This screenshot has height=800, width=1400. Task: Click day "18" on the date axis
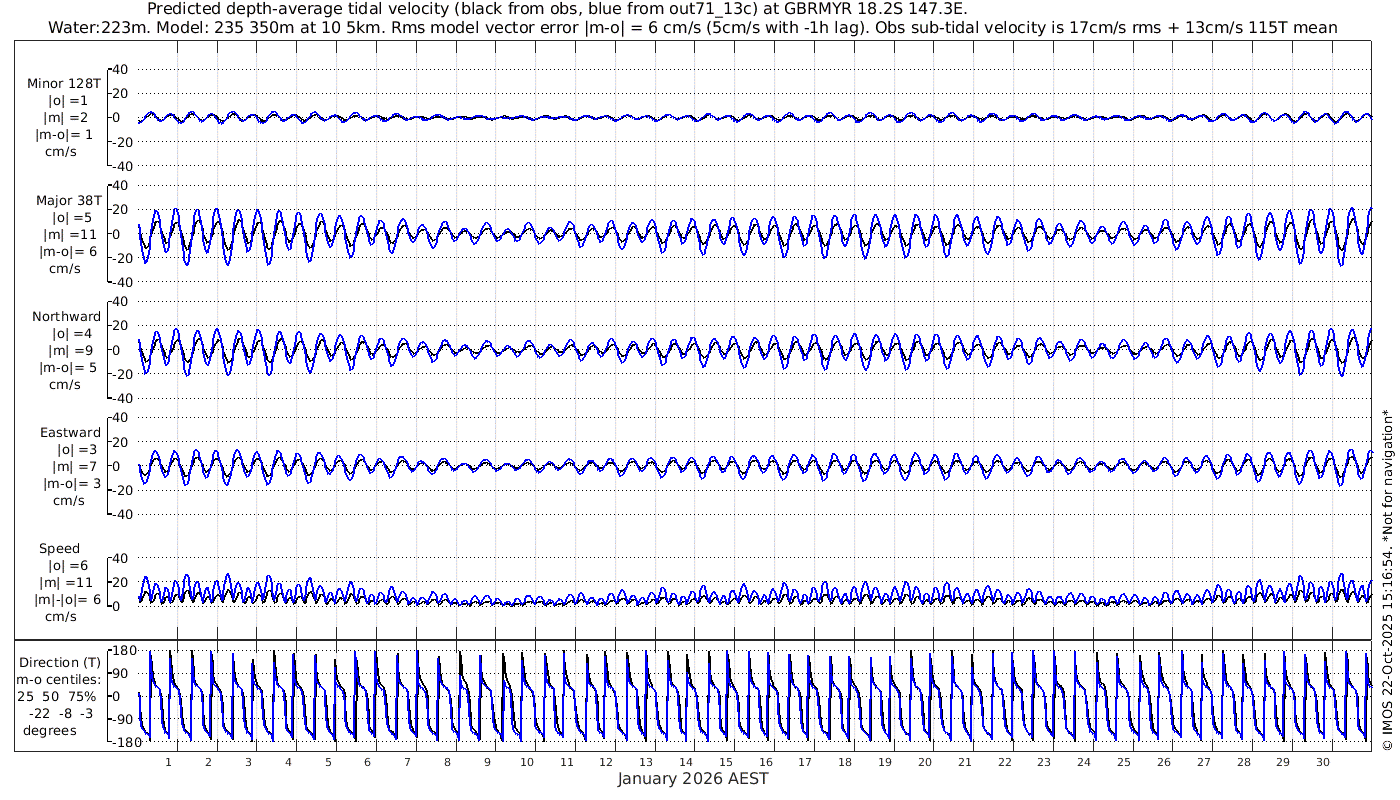click(845, 762)
